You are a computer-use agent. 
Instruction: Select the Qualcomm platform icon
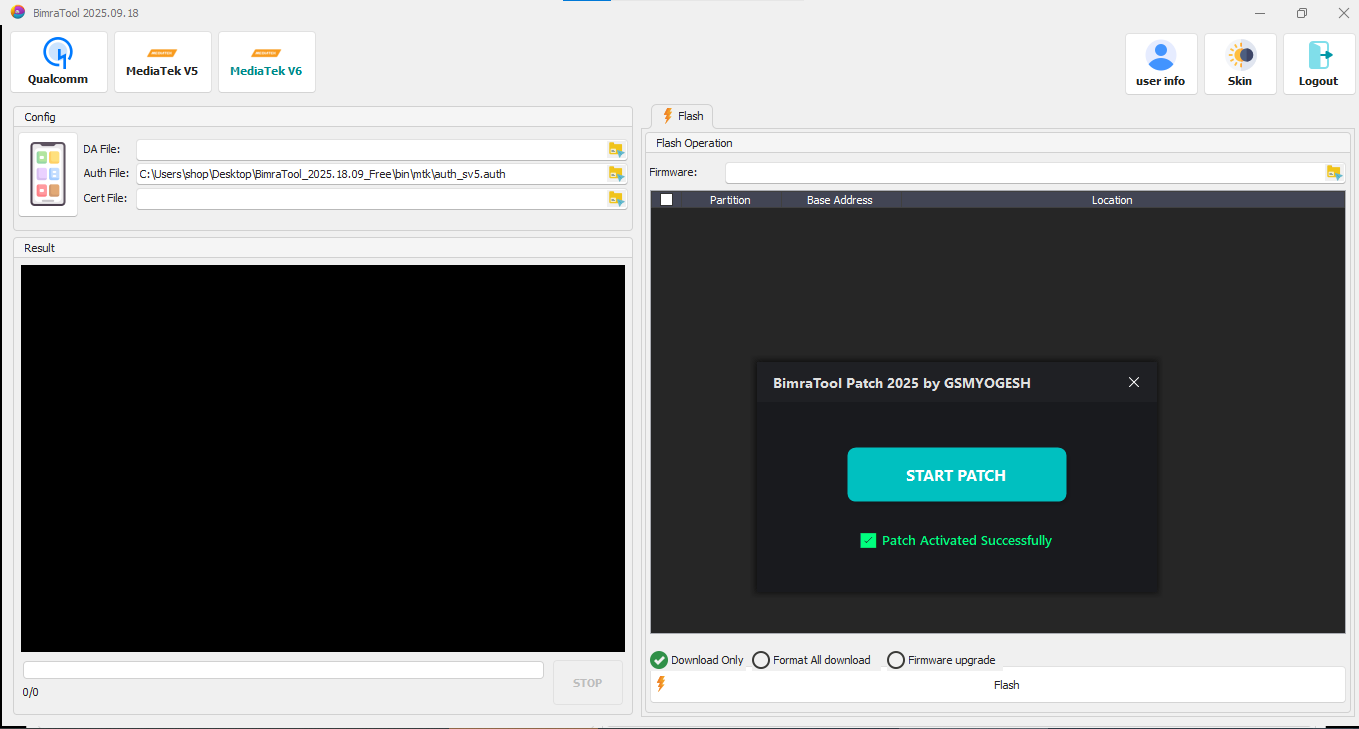point(58,62)
